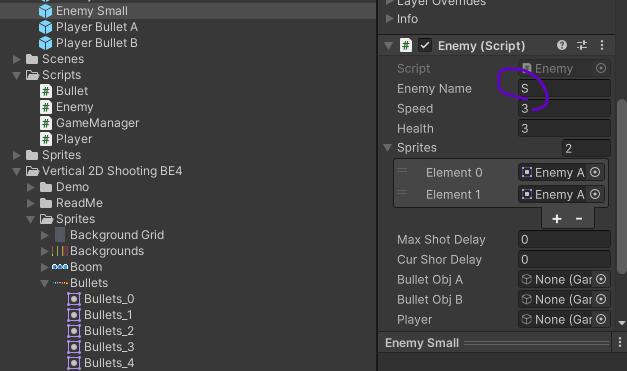Click the Health value field
627x371 pixels.
(x=564, y=128)
